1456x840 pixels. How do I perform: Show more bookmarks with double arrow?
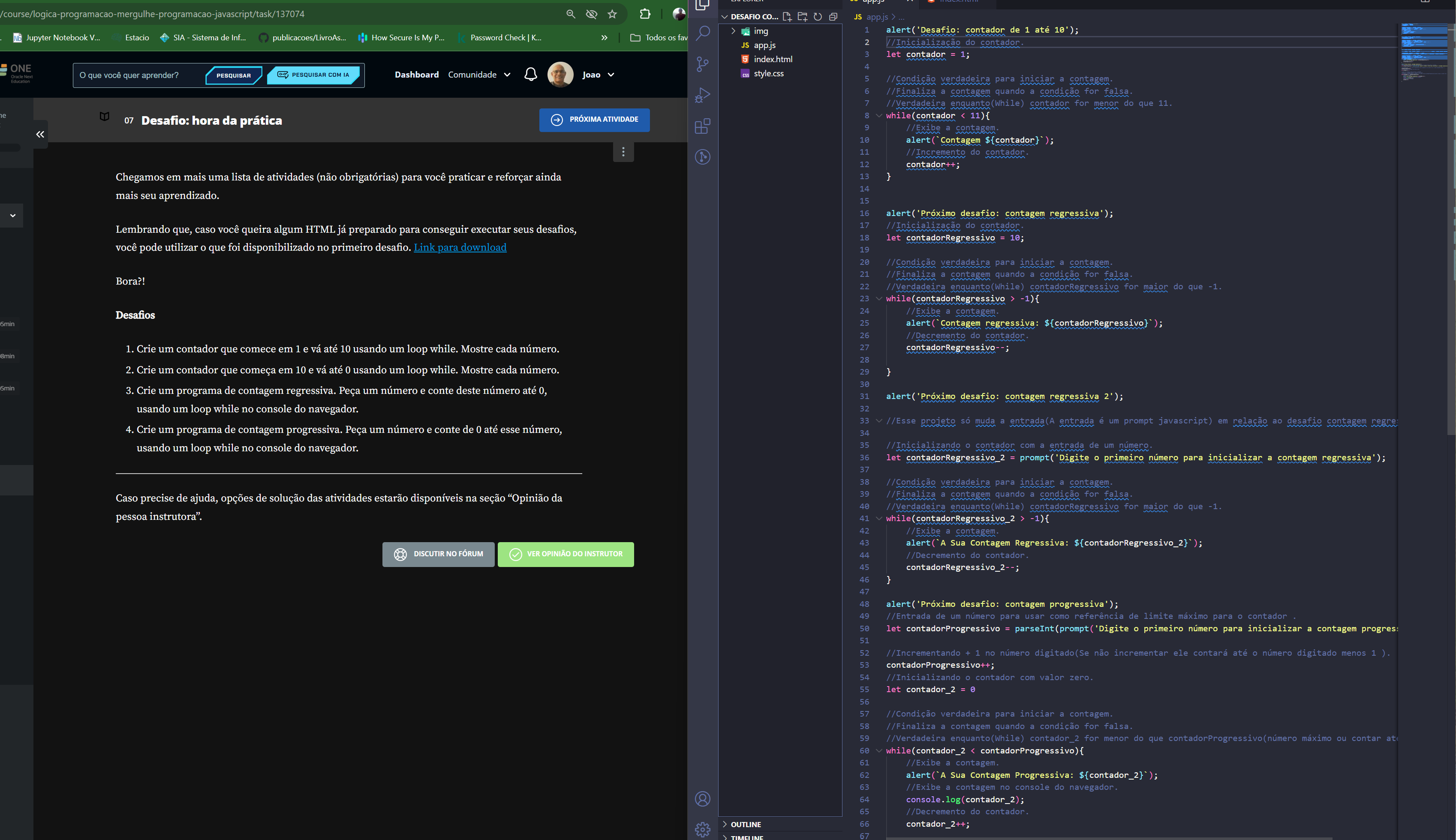(604, 38)
